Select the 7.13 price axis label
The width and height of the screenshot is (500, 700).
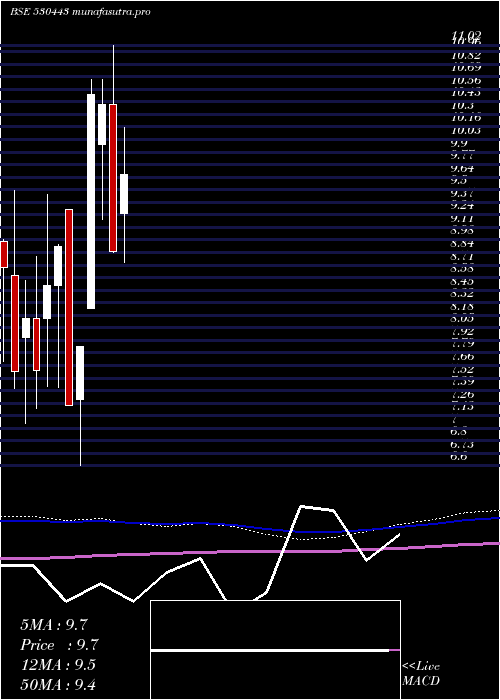click(x=462, y=407)
